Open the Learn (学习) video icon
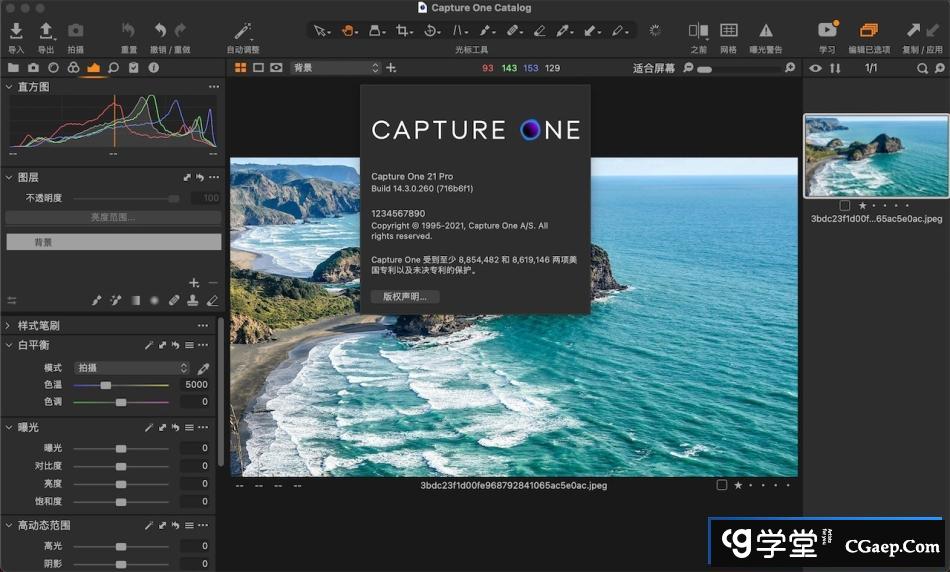Image resolution: width=950 pixels, height=572 pixels. click(x=827, y=32)
